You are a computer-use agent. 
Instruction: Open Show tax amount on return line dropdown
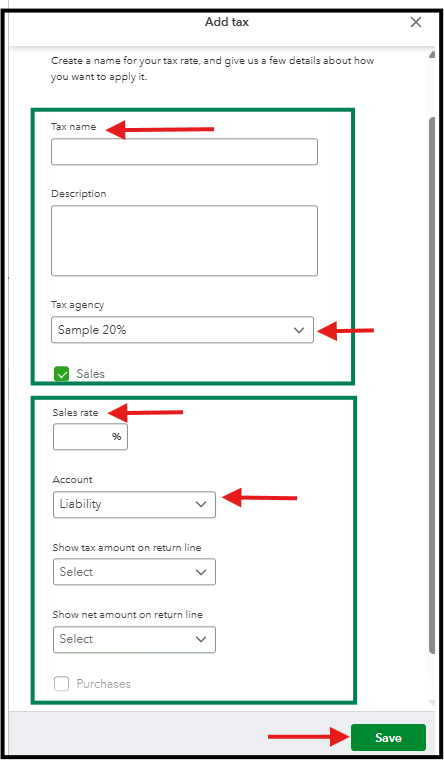tap(134, 572)
